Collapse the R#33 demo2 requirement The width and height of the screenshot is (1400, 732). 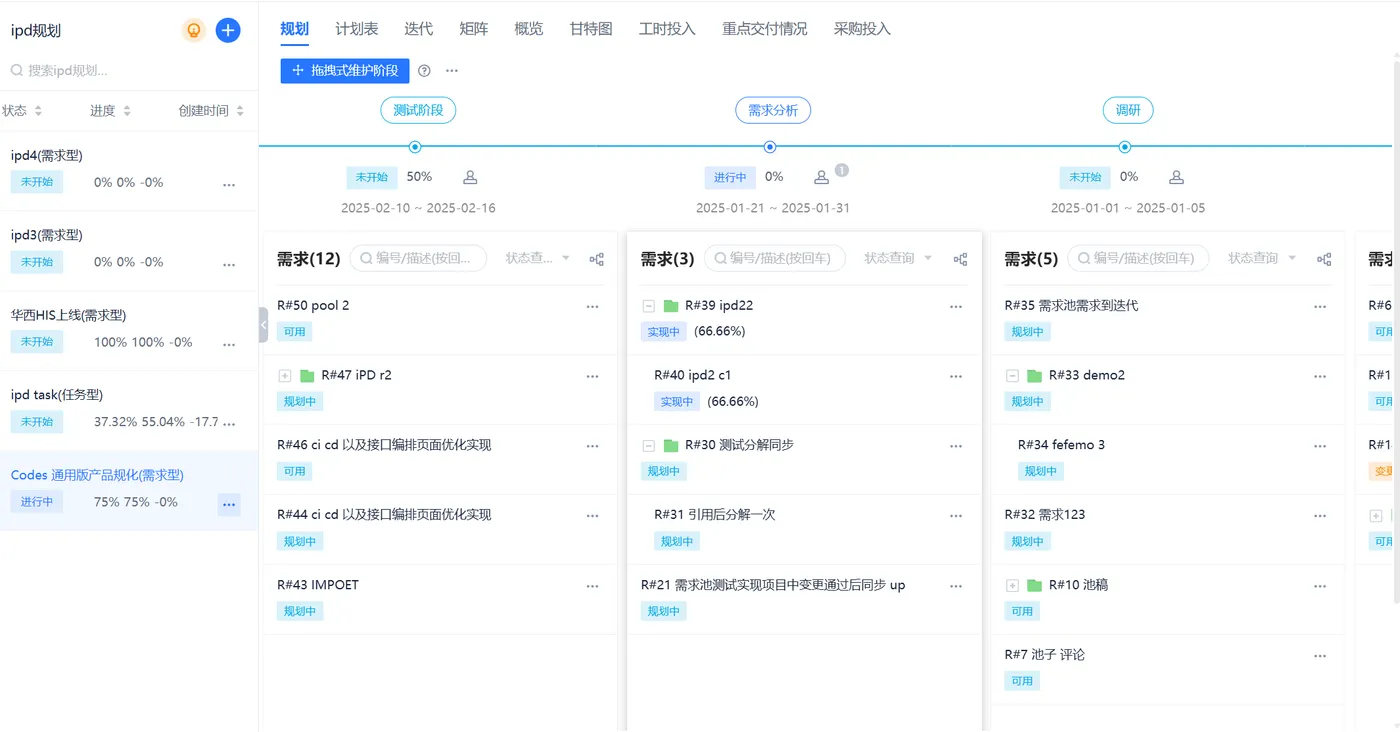click(1012, 376)
